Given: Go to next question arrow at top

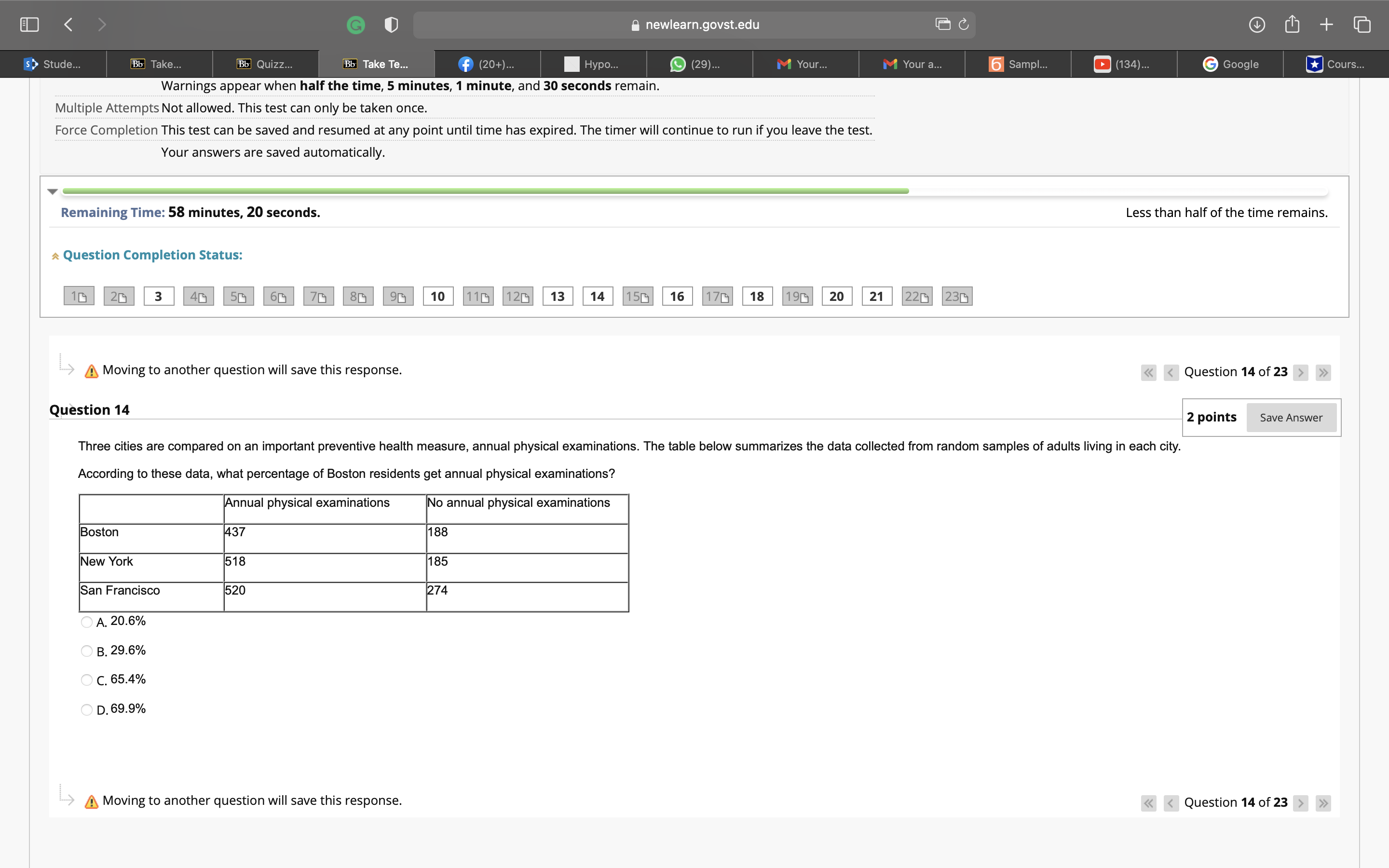Looking at the screenshot, I should [1301, 373].
